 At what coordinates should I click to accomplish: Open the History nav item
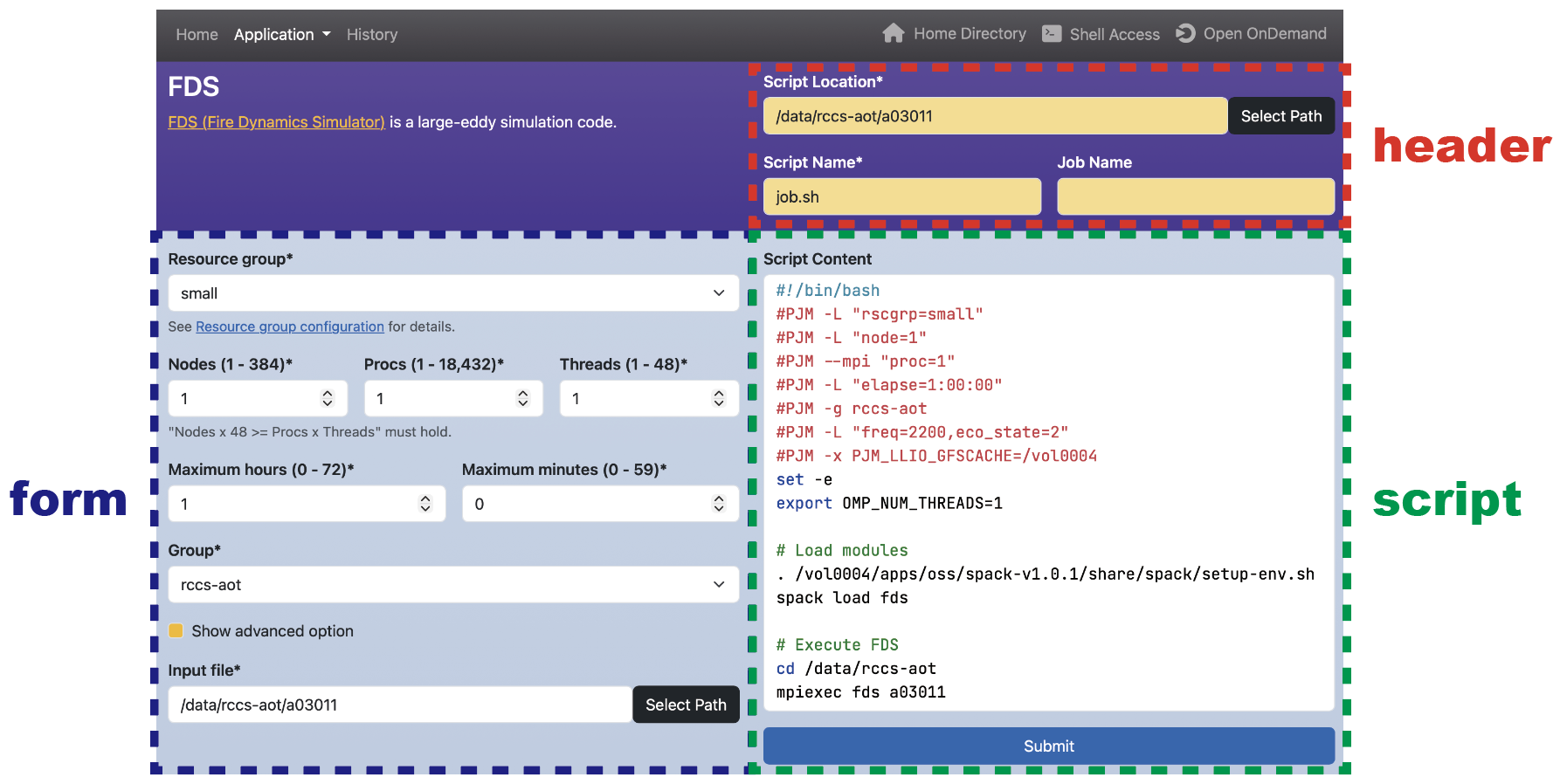click(372, 34)
